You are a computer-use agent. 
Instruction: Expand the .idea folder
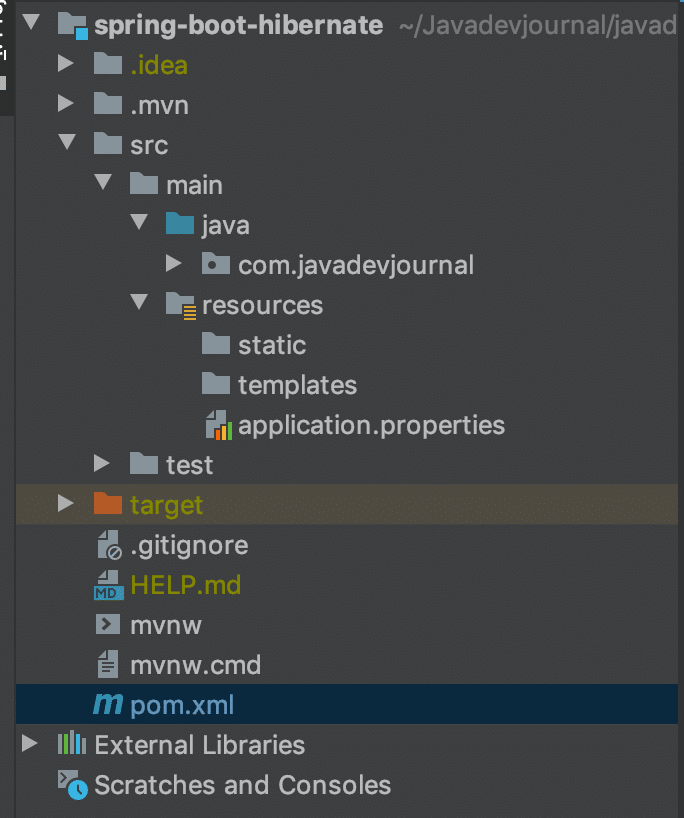67,64
